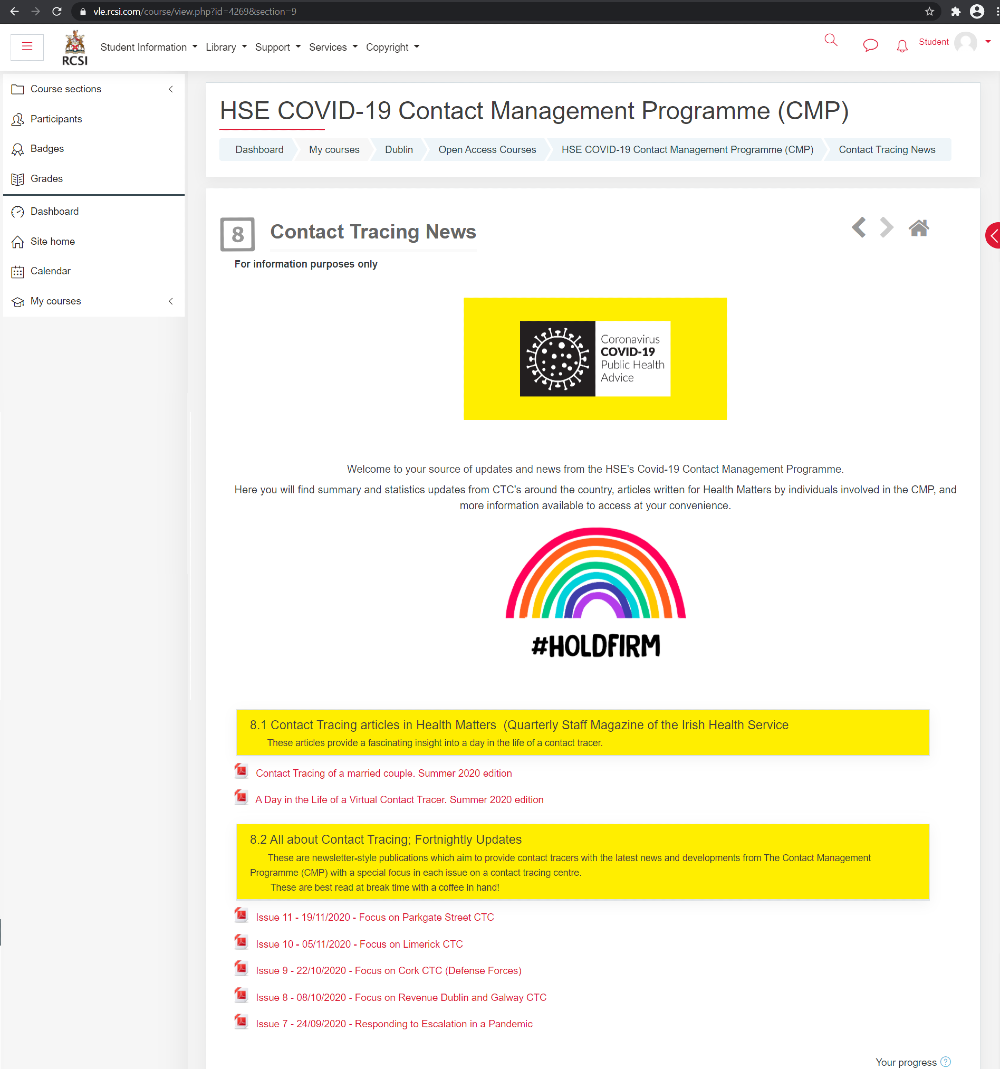Click the PDF icon for Virtual Contact Tracer article
Image resolution: width=1000 pixels, height=1069 pixels.
tap(241, 797)
